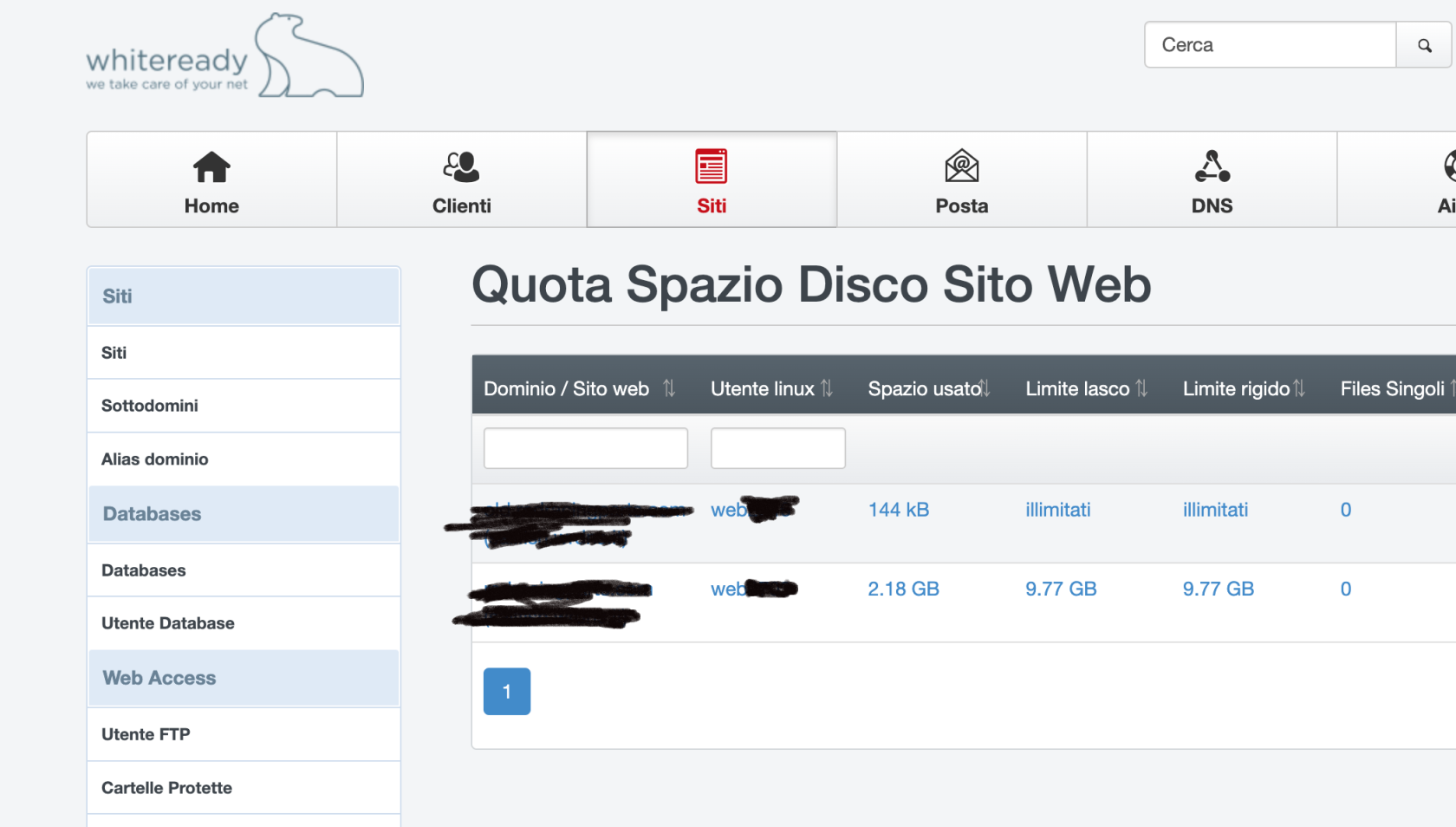Screen dimensions: 1456x827
Task: Click the Files Singoli column header
Action: click(1392, 388)
